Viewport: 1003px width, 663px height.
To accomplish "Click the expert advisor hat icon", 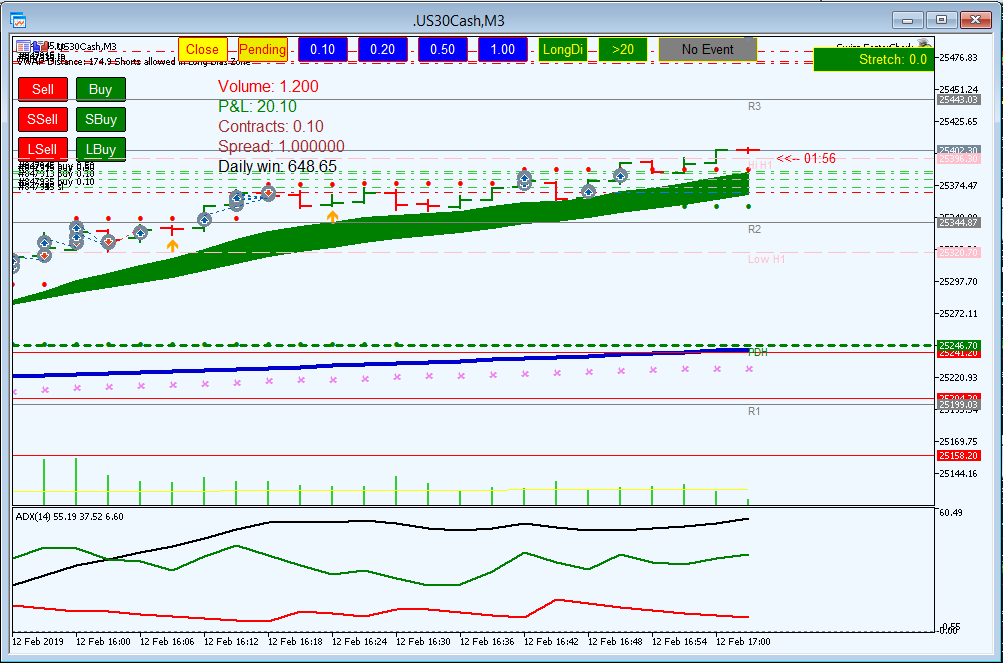I will pos(924,44).
